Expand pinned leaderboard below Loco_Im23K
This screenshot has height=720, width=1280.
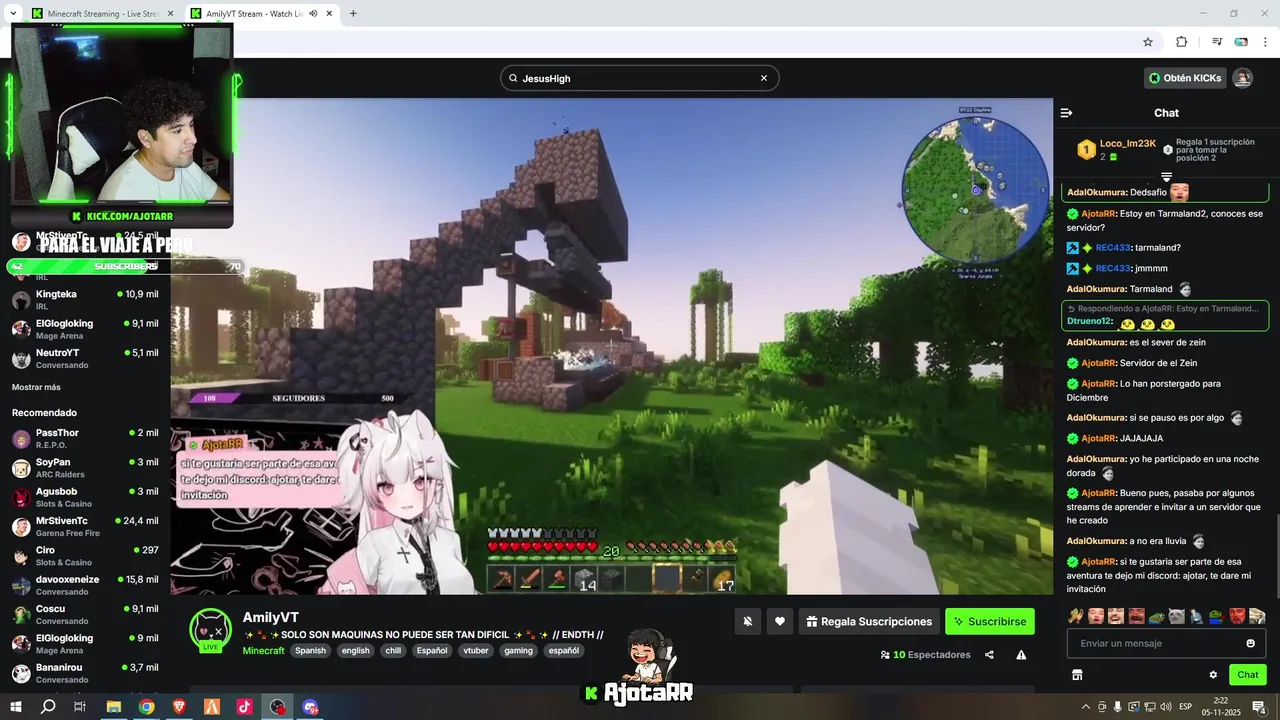point(1166,177)
